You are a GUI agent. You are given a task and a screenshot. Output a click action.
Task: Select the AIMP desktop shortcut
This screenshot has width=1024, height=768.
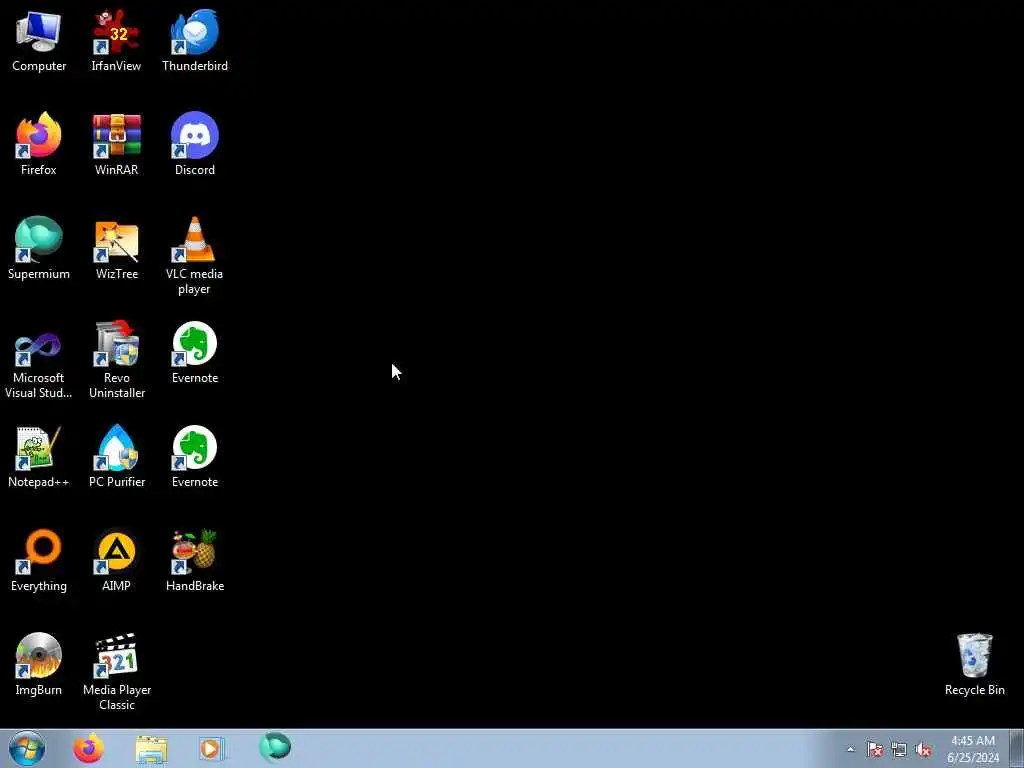tap(116, 560)
